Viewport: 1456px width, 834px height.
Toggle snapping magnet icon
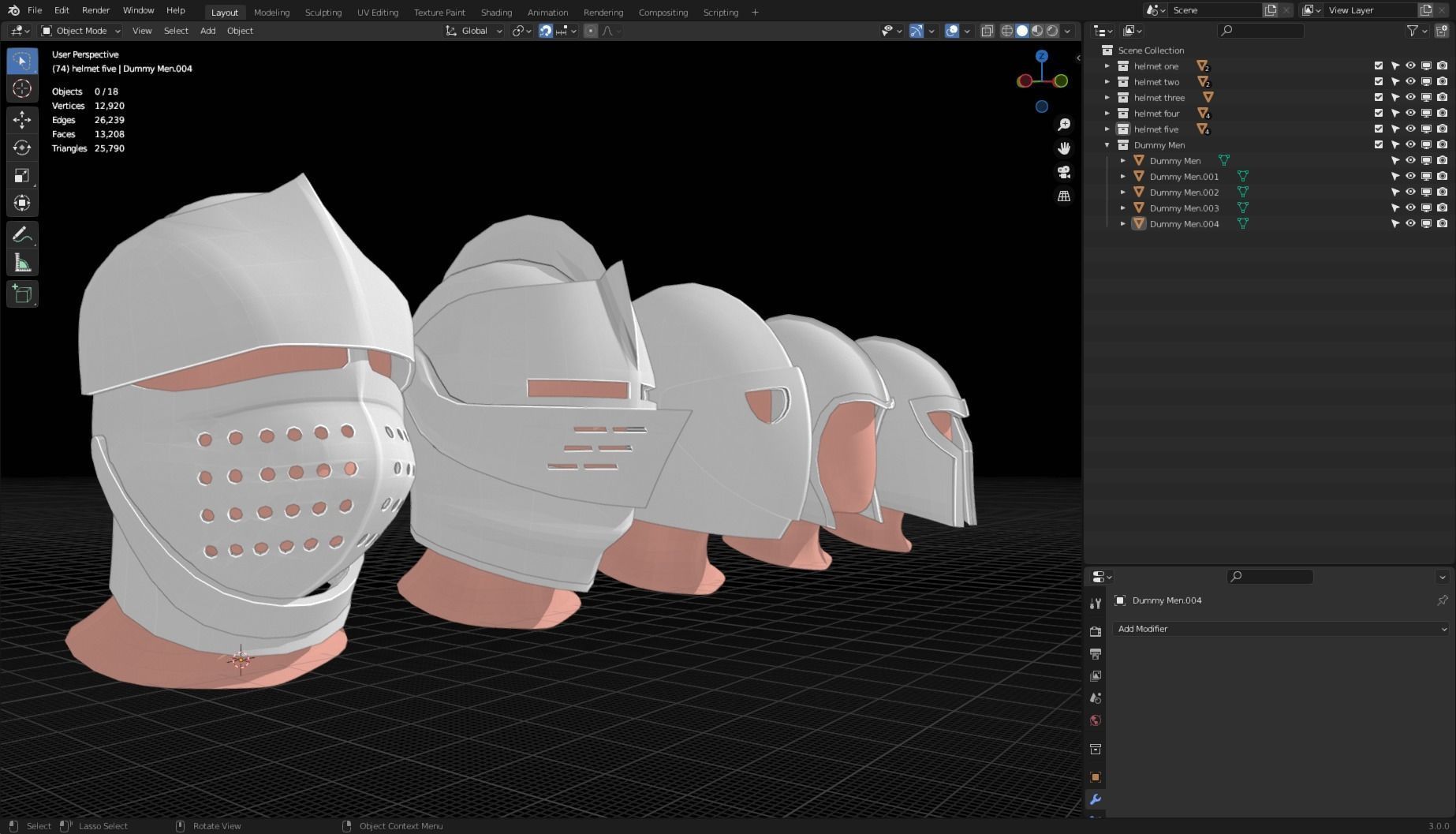coord(546,31)
